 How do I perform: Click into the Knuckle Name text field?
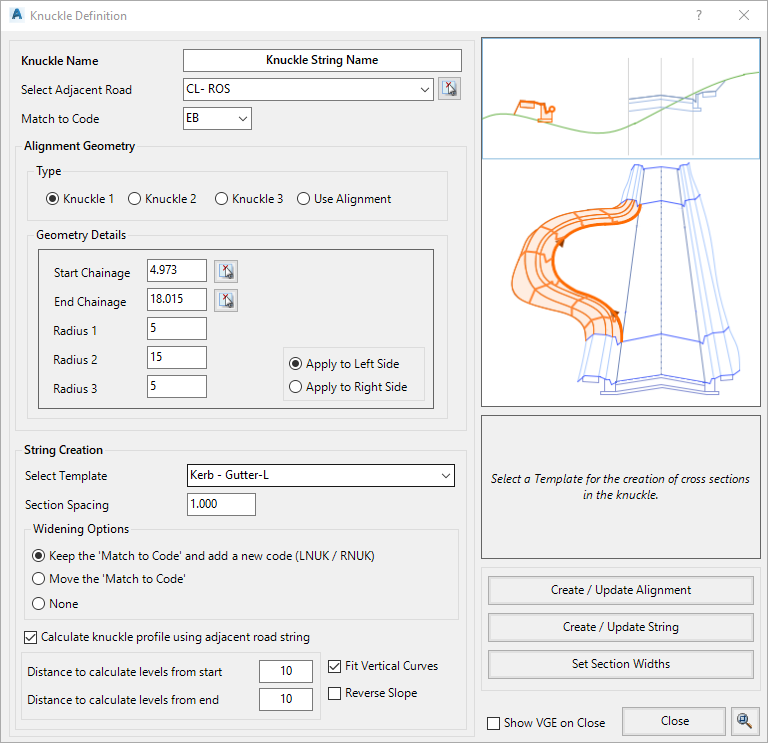pos(321,60)
